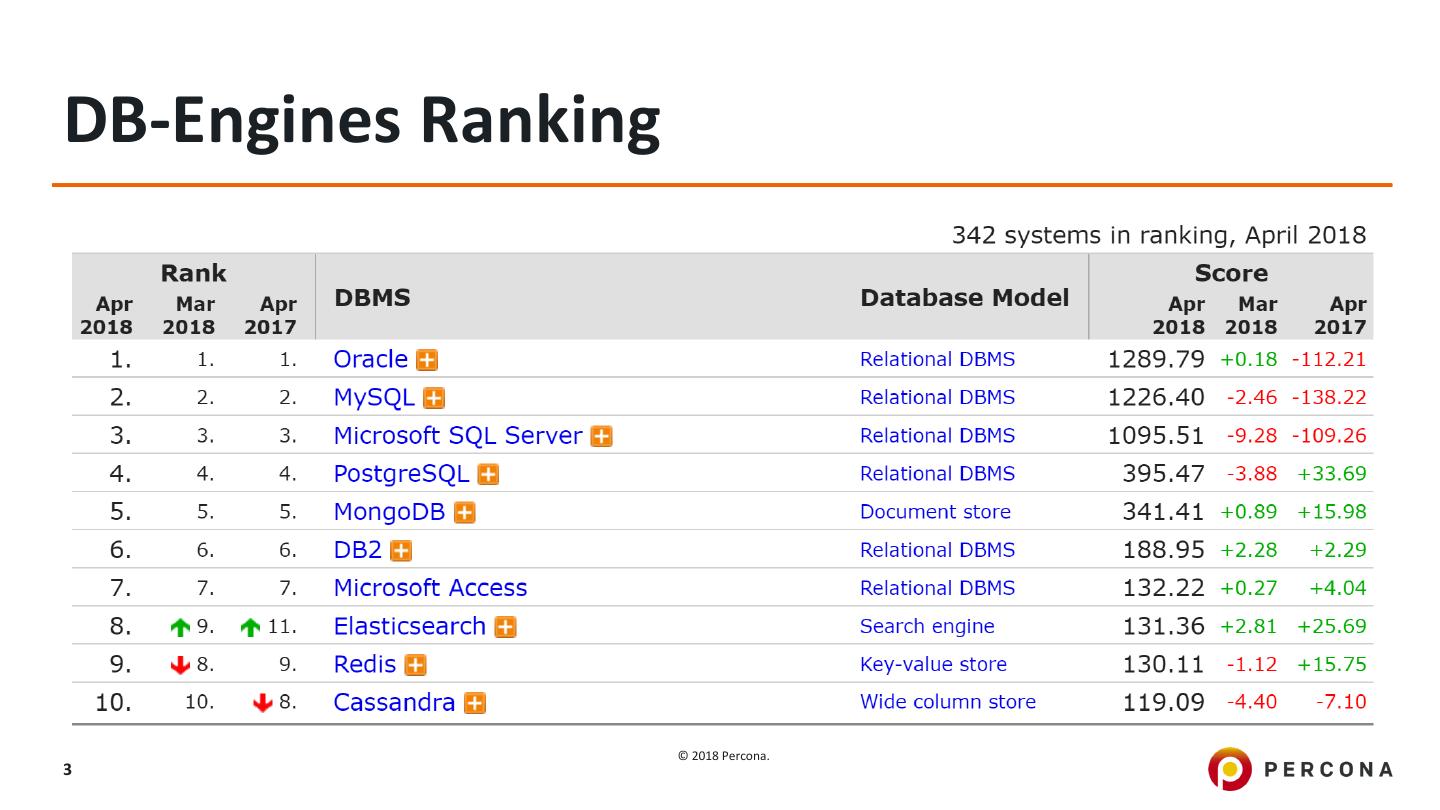Expand PostgreSQL details with plus icon
This screenshot has height=810, width=1440.
pos(488,475)
